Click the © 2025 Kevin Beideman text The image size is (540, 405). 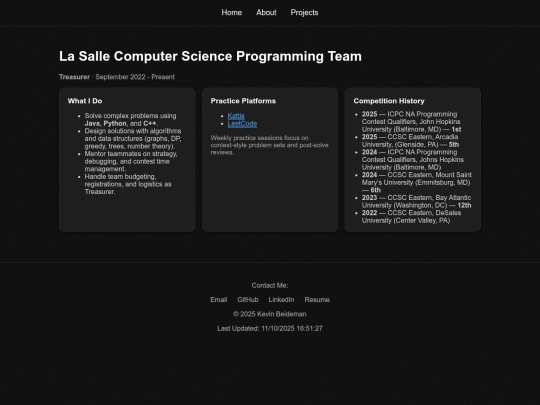point(270,314)
